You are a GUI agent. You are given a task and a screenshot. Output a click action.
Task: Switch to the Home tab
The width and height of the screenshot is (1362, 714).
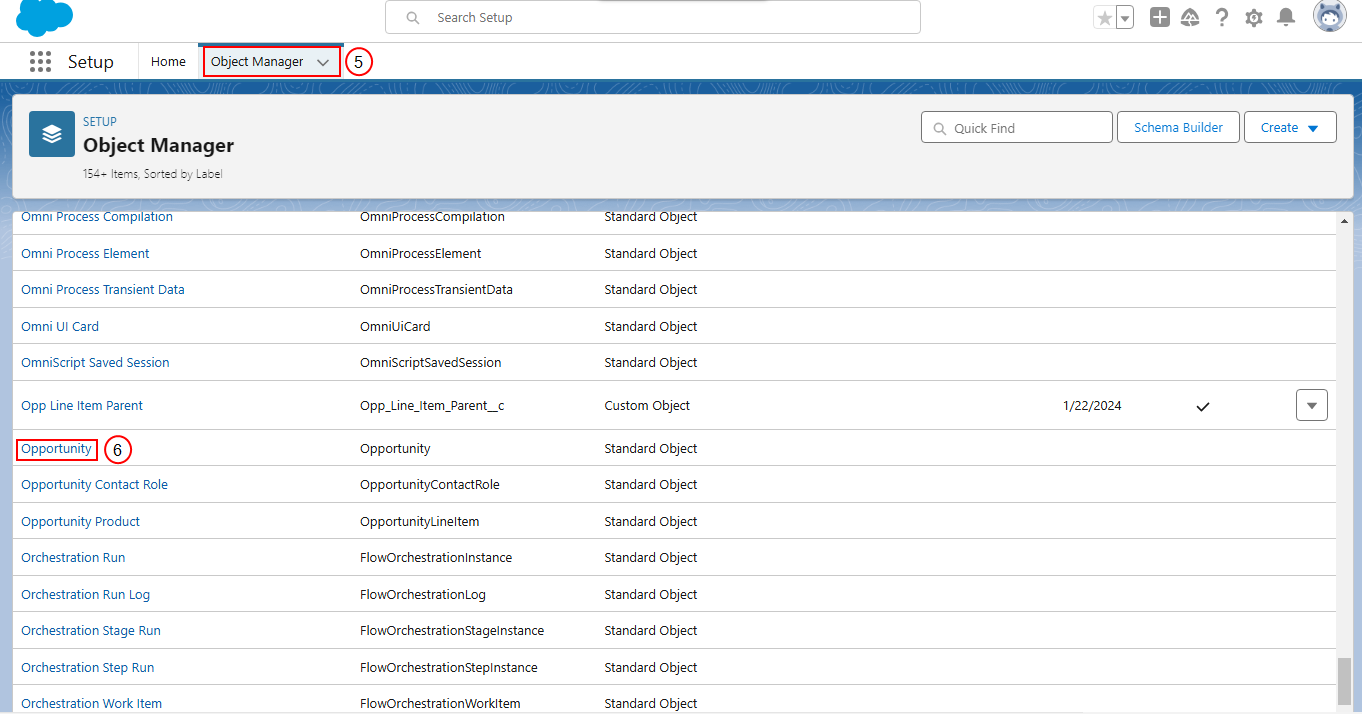coord(168,62)
